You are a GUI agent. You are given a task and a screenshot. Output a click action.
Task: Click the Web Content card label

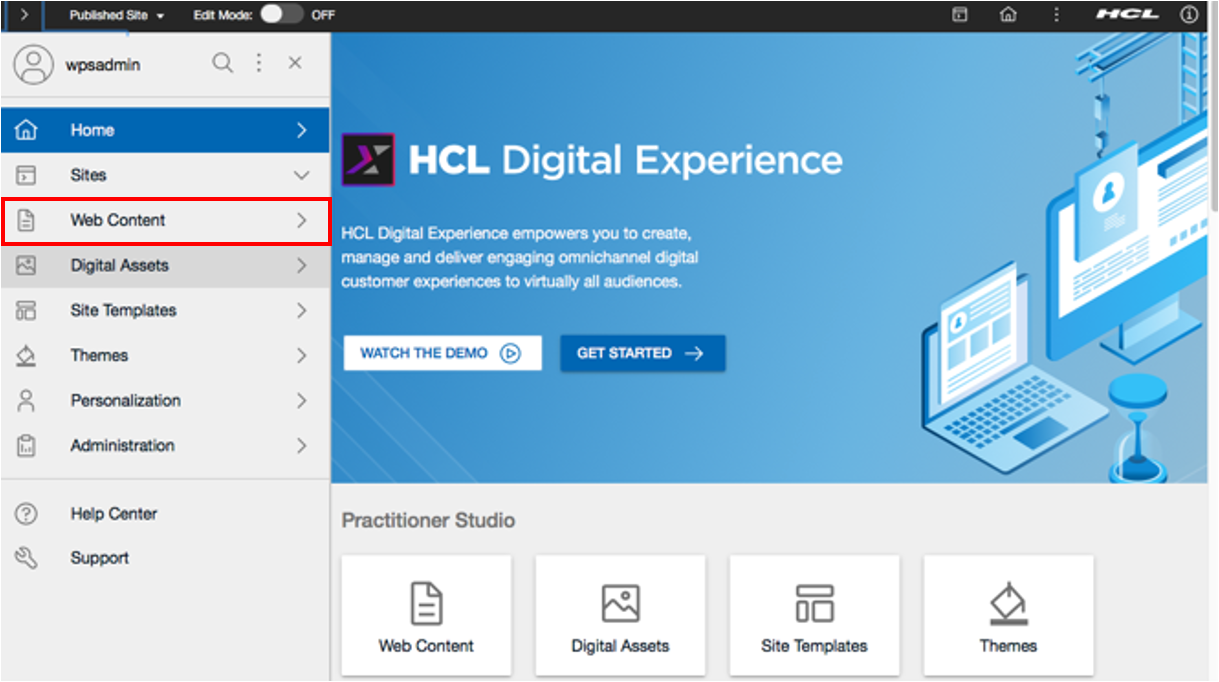[x=426, y=646]
